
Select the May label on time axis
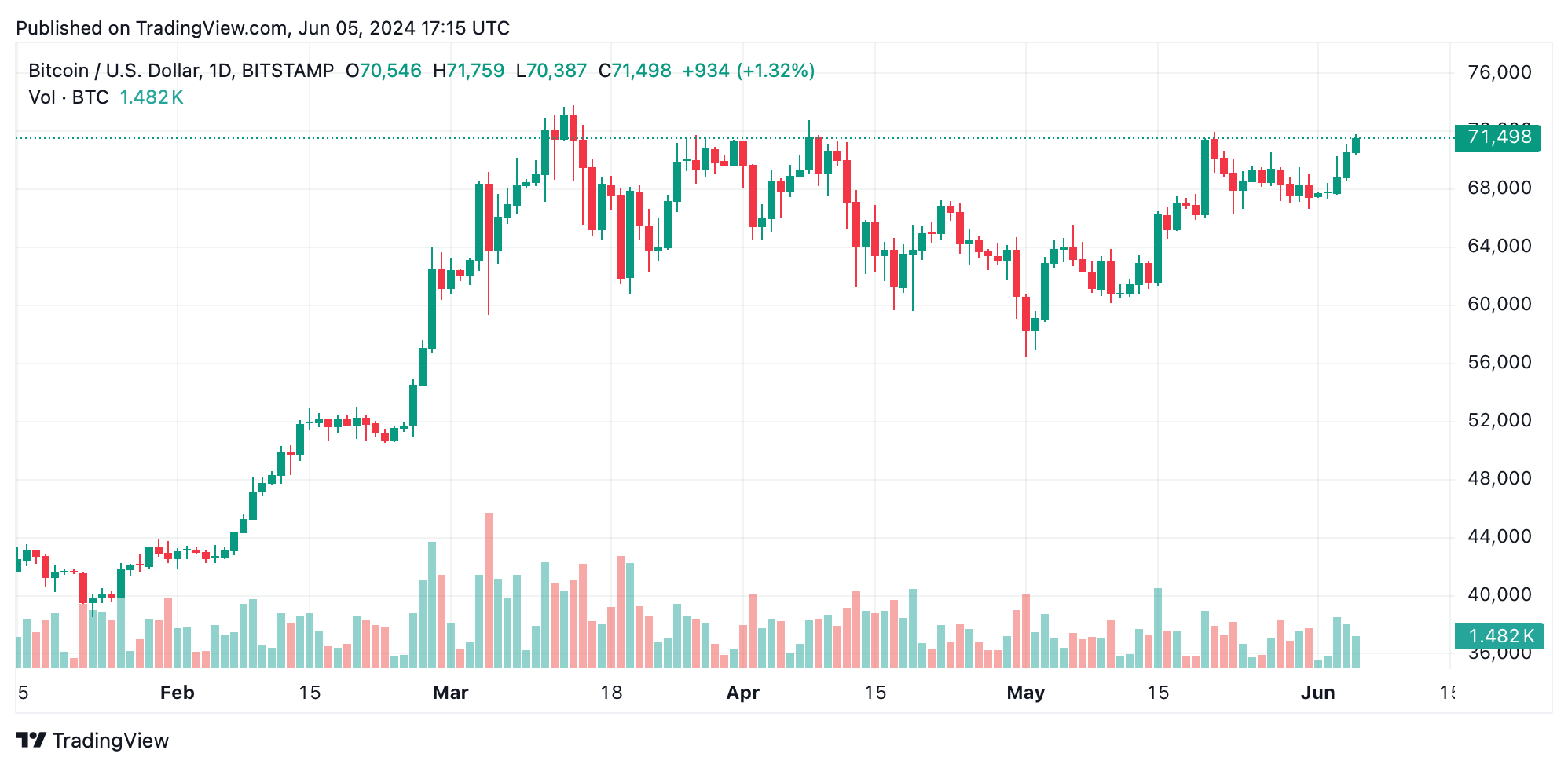point(1025,693)
